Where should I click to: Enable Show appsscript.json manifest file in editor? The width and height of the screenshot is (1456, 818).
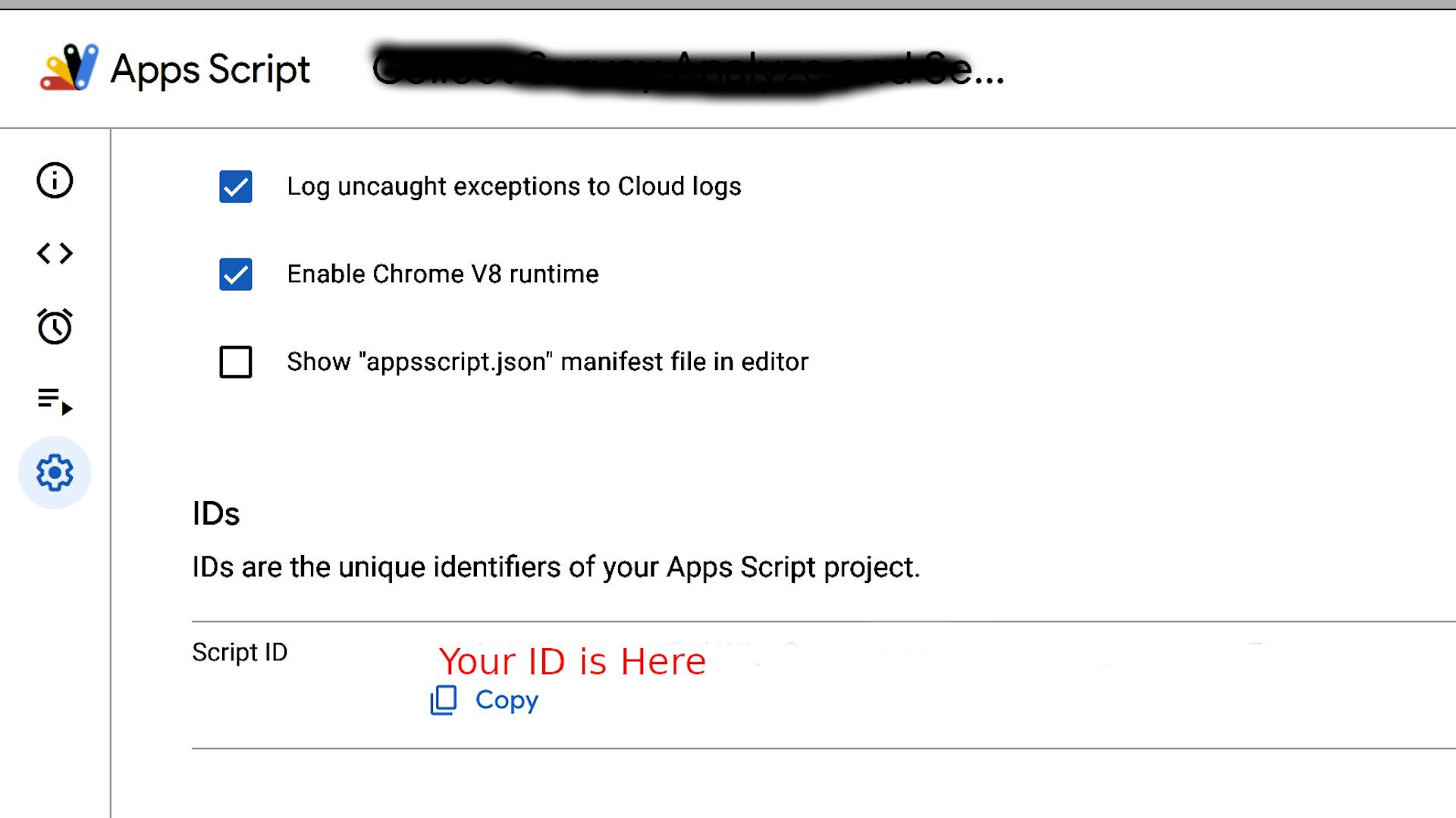pyautogui.click(x=235, y=362)
